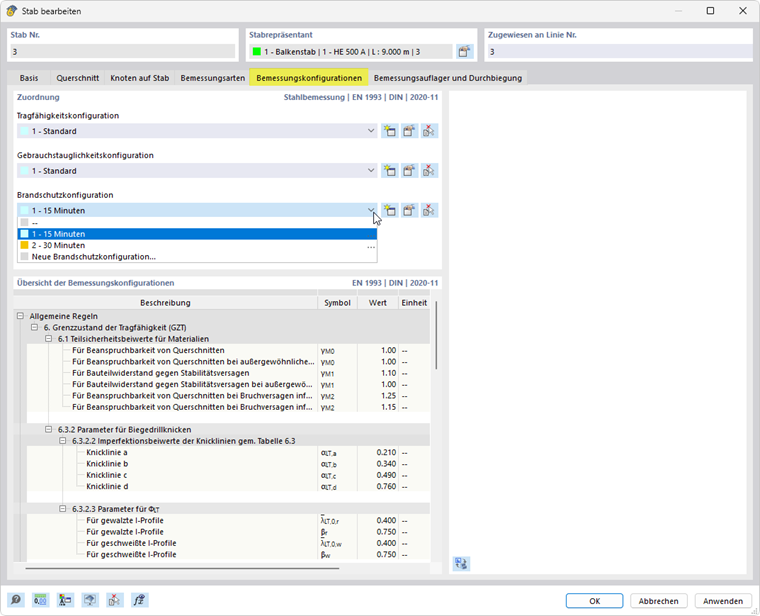The height and width of the screenshot is (616, 760).
Task: Click the table's vertical scrollbar
Action: point(436,335)
